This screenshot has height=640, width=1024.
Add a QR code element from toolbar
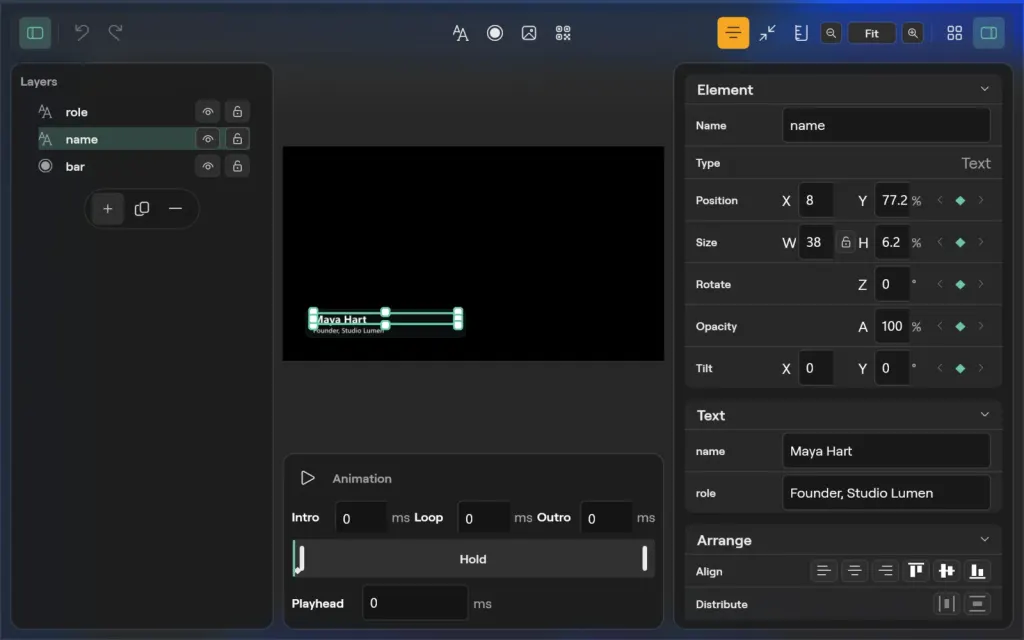pos(563,33)
